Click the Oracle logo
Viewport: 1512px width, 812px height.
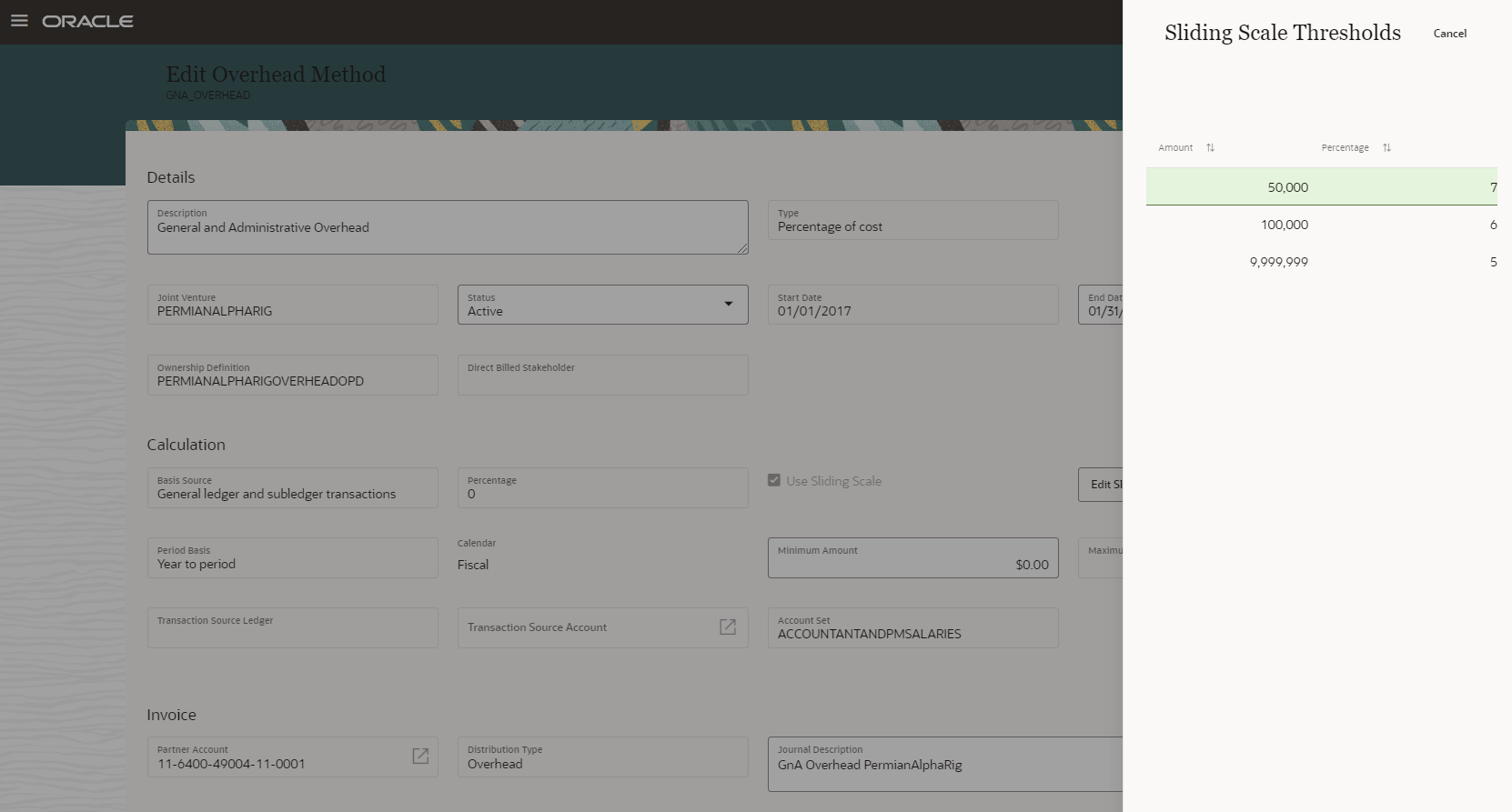pos(87,21)
